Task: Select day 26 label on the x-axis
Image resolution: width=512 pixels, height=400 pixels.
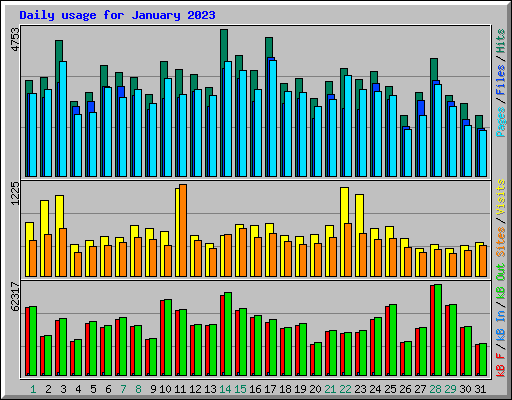Action: 405,389
